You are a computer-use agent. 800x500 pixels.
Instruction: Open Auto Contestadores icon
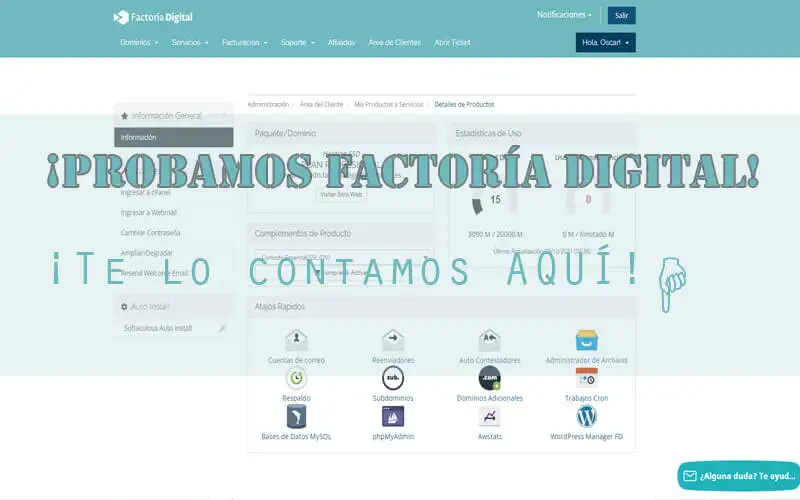[490, 340]
